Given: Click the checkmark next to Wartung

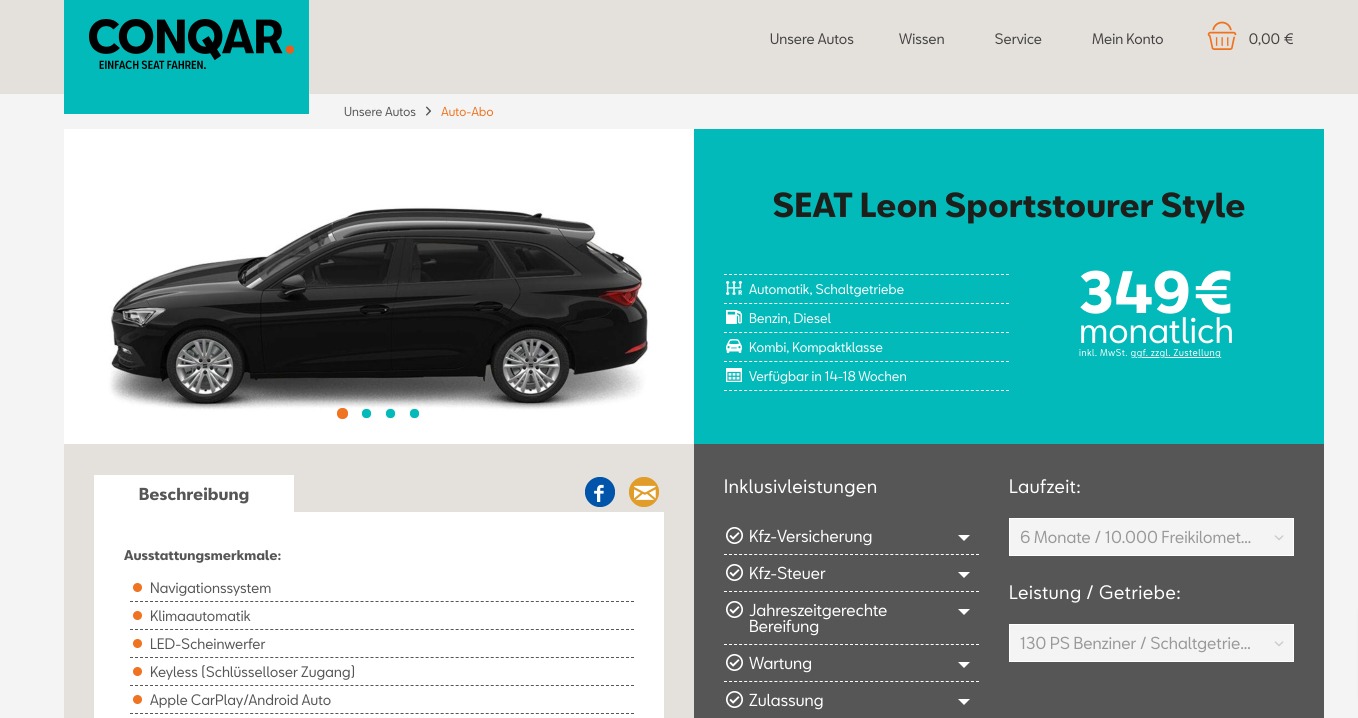Looking at the screenshot, I should [x=734, y=663].
